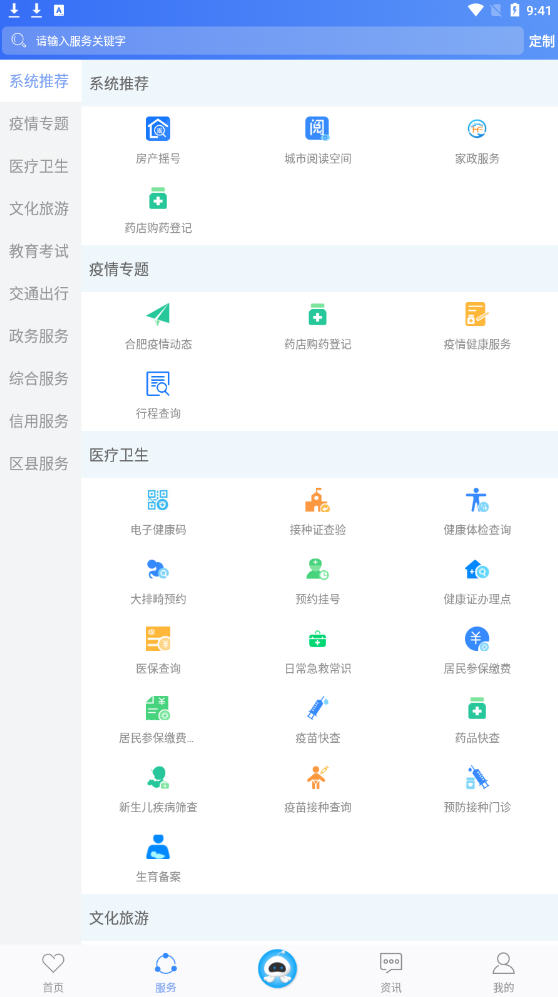Go to 首页 bottom tab
558x997 pixels.
53,972
